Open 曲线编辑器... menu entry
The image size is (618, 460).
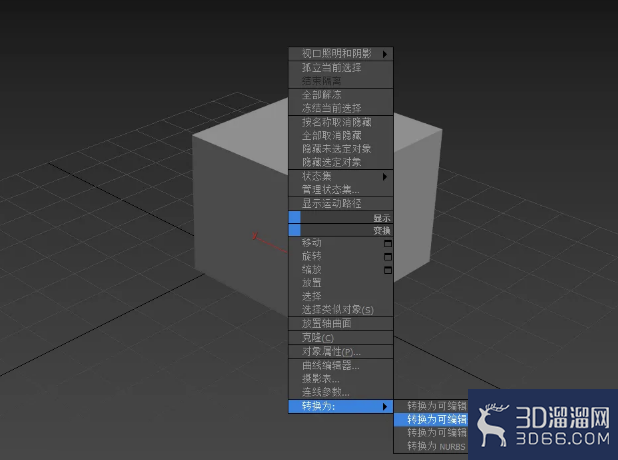341,366
